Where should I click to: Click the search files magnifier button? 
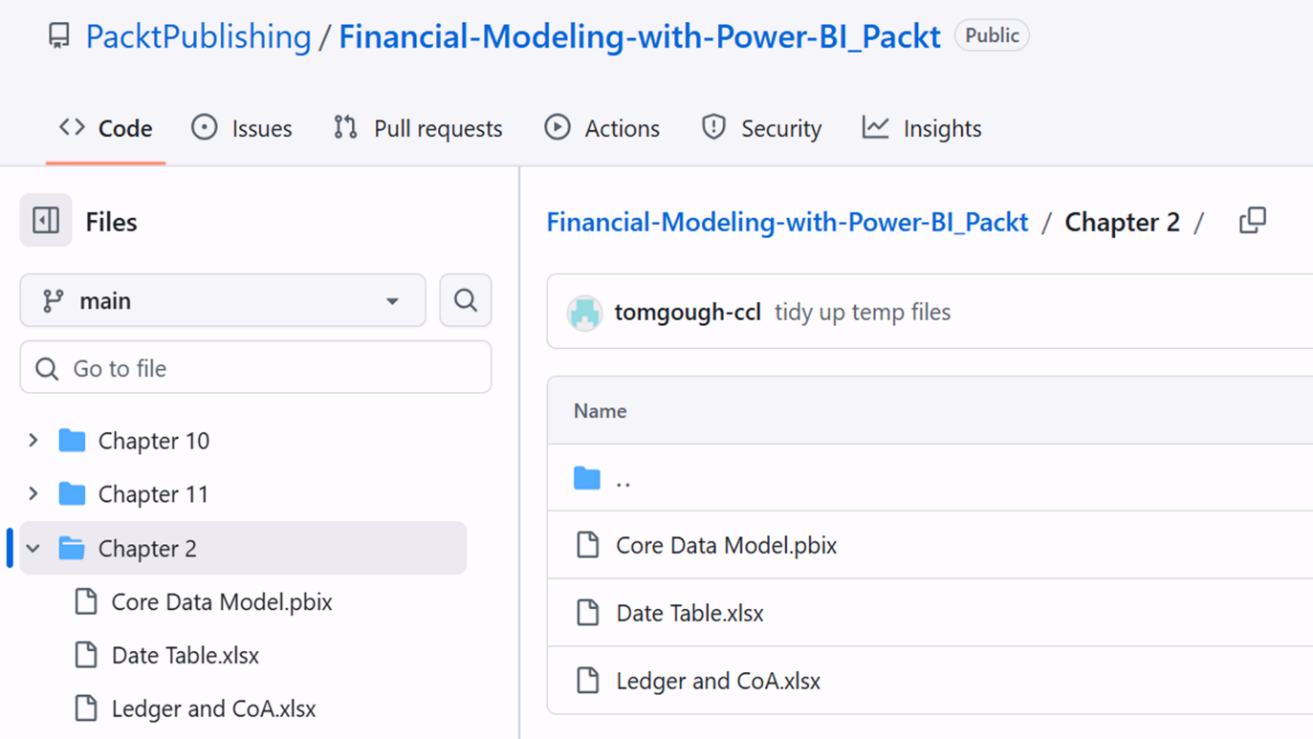click(x=465, y=300)
